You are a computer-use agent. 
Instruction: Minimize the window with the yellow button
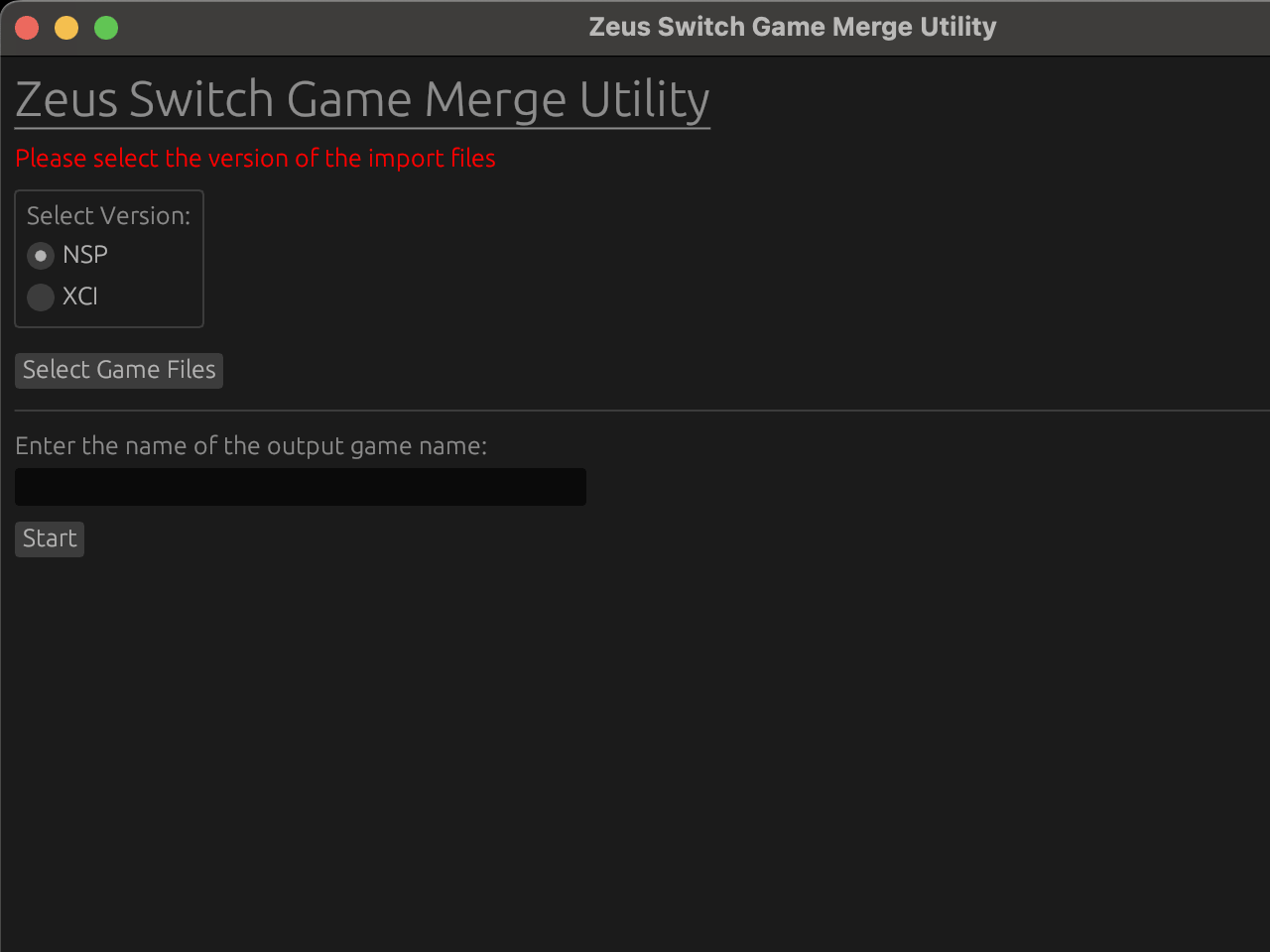point(65,27)
